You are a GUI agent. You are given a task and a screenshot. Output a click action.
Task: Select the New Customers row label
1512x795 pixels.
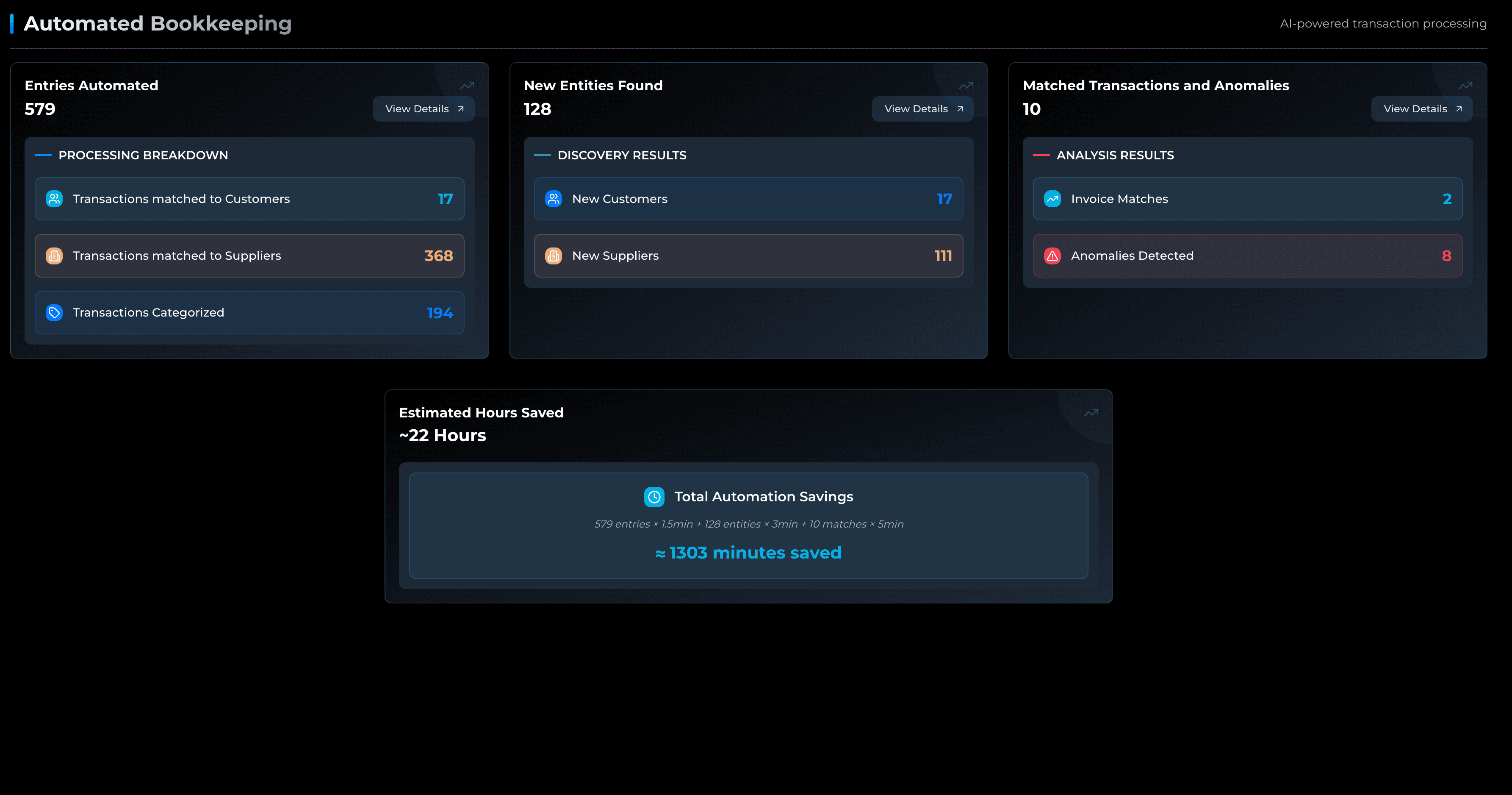620,199
